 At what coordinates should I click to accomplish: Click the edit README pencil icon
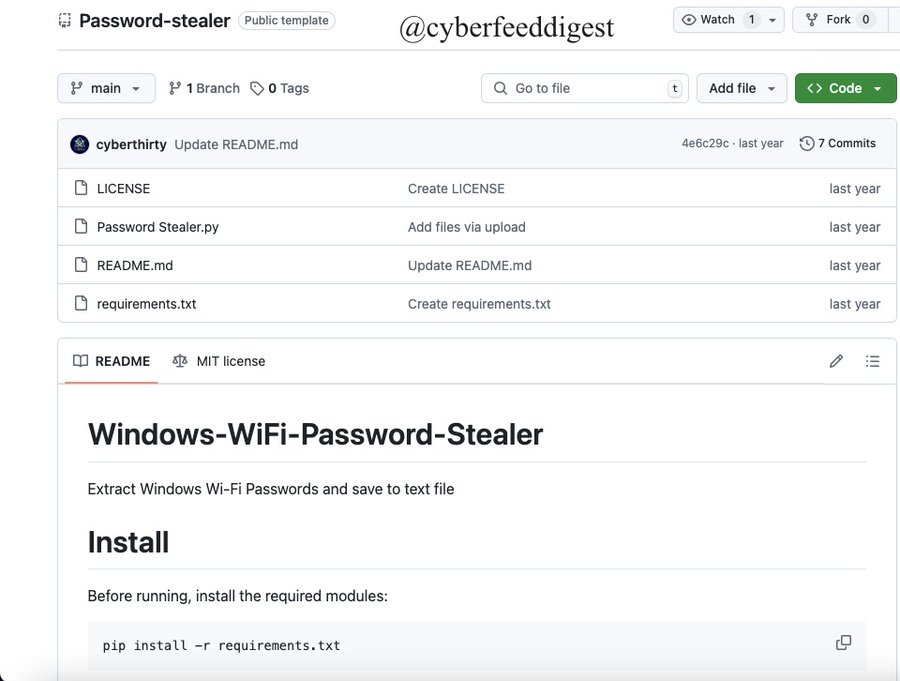(836, 361)
